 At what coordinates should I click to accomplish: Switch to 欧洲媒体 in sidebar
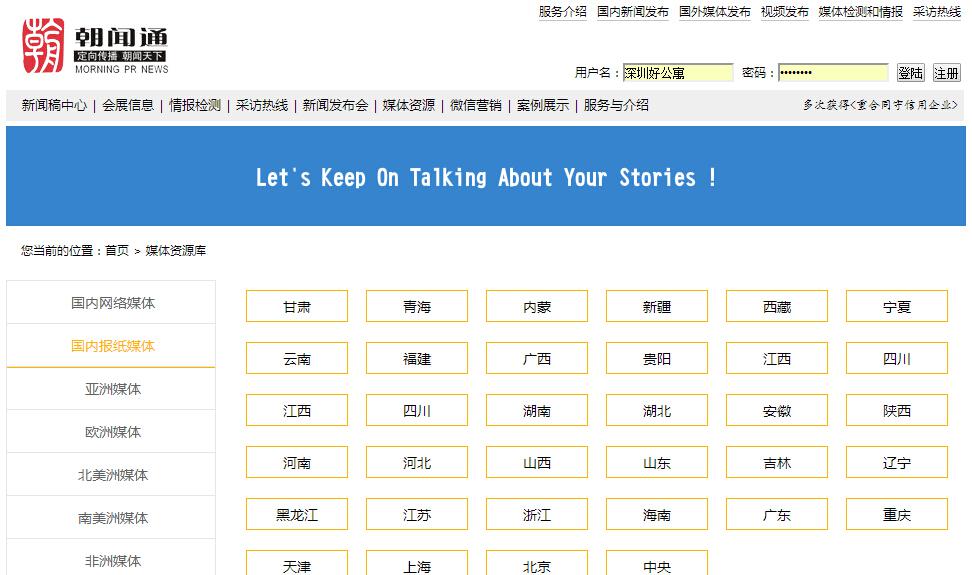coord(112,432)
